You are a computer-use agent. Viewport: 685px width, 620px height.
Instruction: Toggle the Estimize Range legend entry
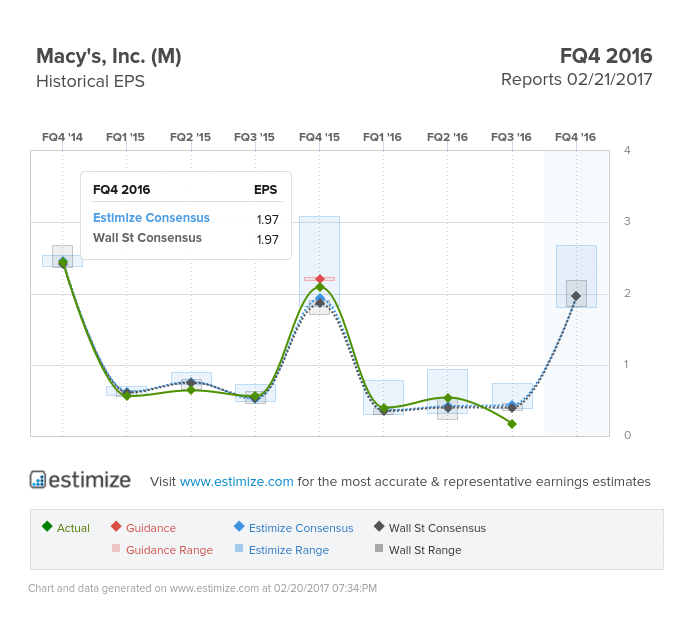coord(282,550)
